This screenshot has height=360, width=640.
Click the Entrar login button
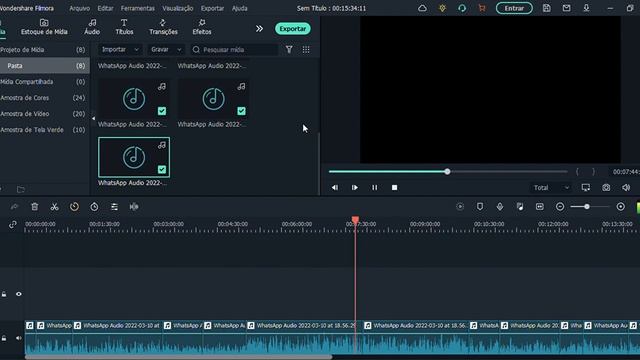(x=514, y=8)
